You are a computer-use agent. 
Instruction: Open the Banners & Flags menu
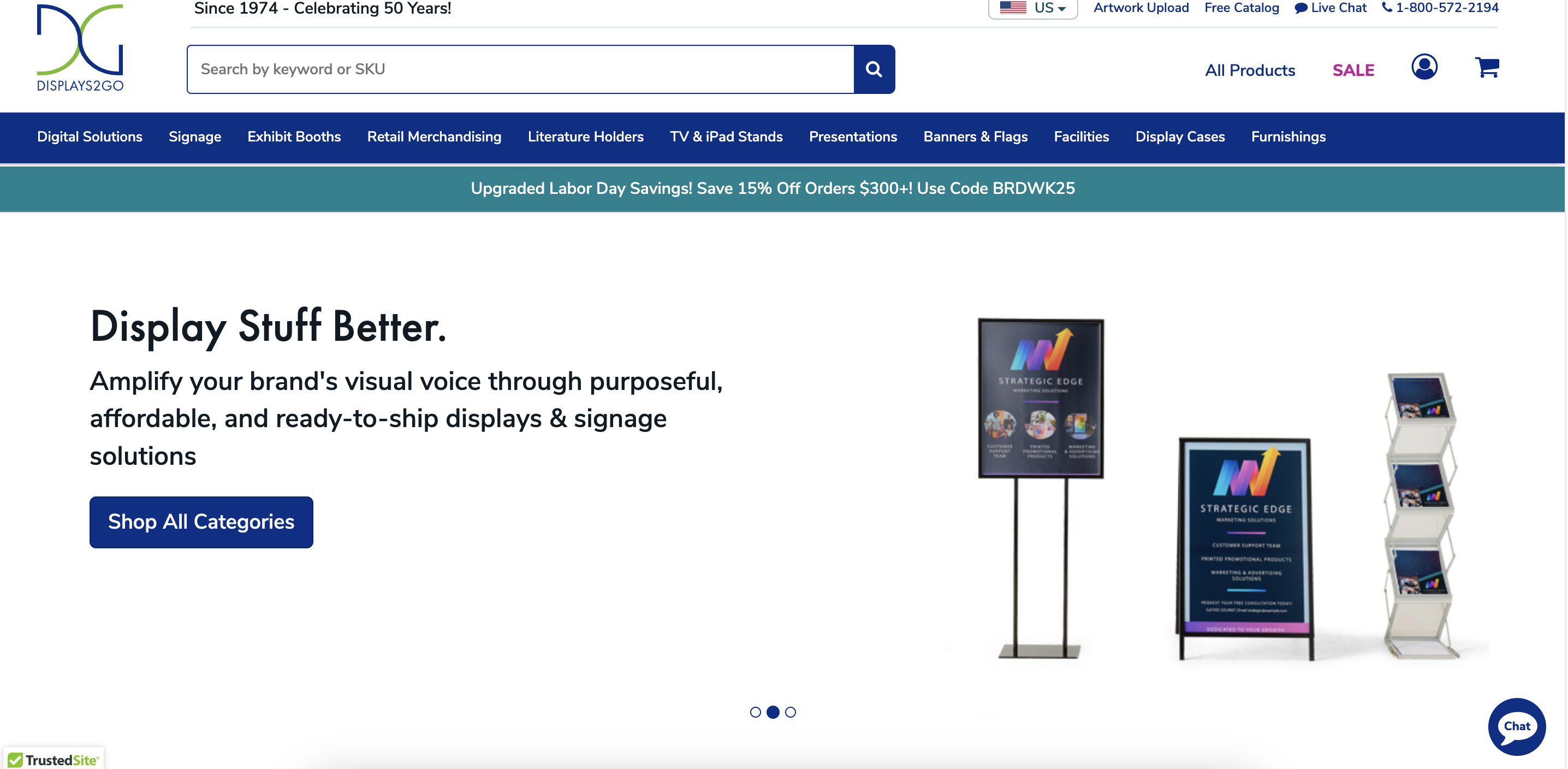[x=975, y=137]
